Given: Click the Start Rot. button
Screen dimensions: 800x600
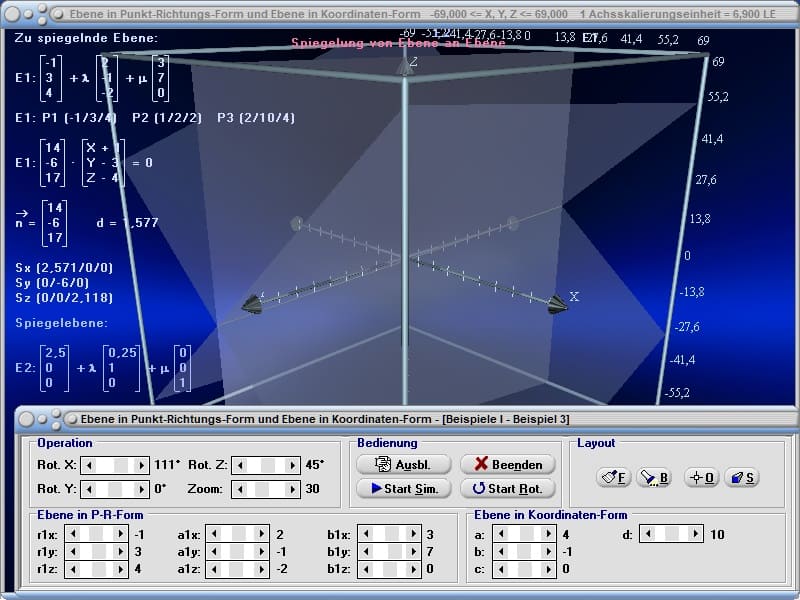Looking at the screenshot, I should click(x=508, y=488).
